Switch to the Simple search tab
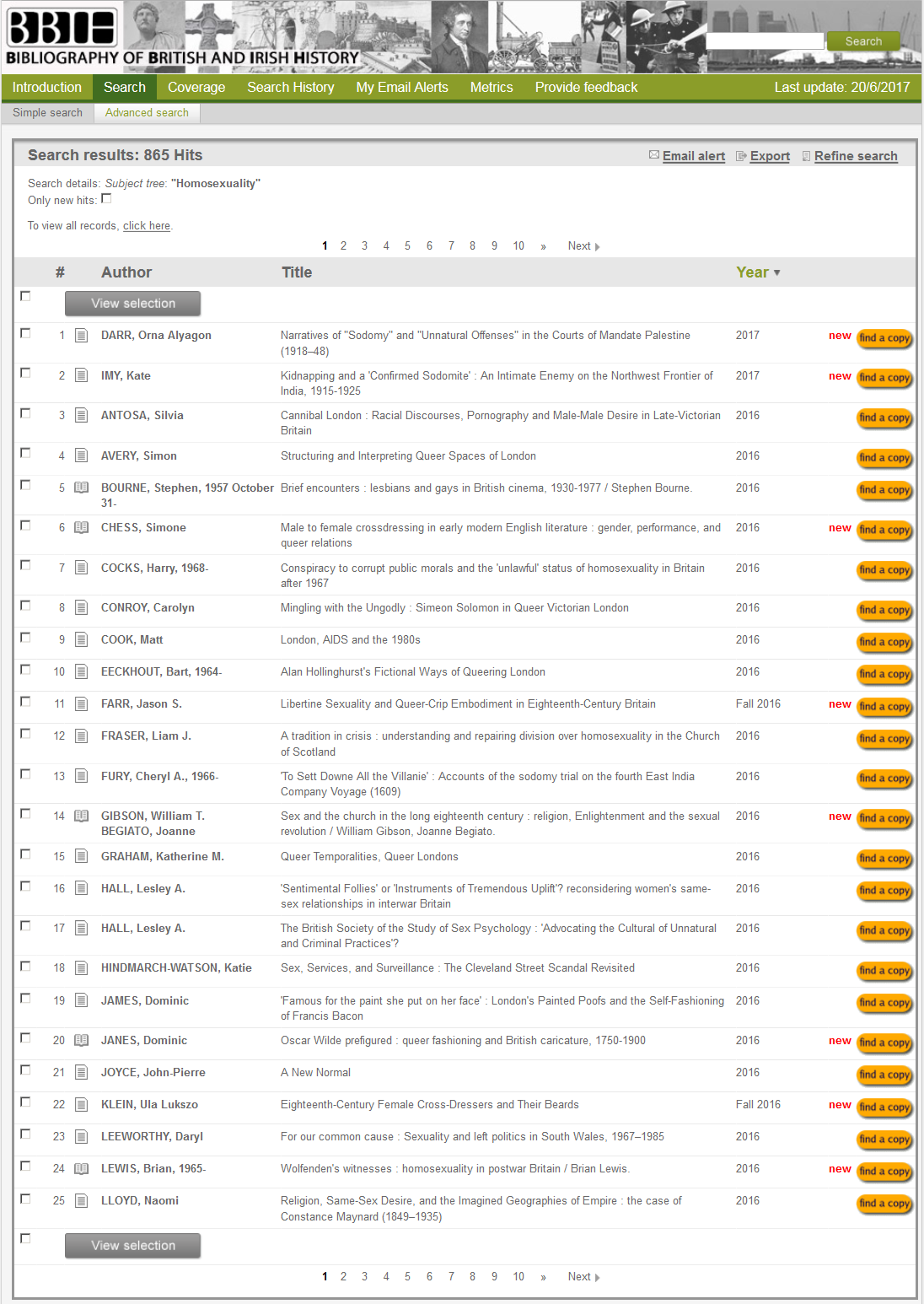Image resolution: width=924 pixels, height=1304 pixels. coord(47,112)
